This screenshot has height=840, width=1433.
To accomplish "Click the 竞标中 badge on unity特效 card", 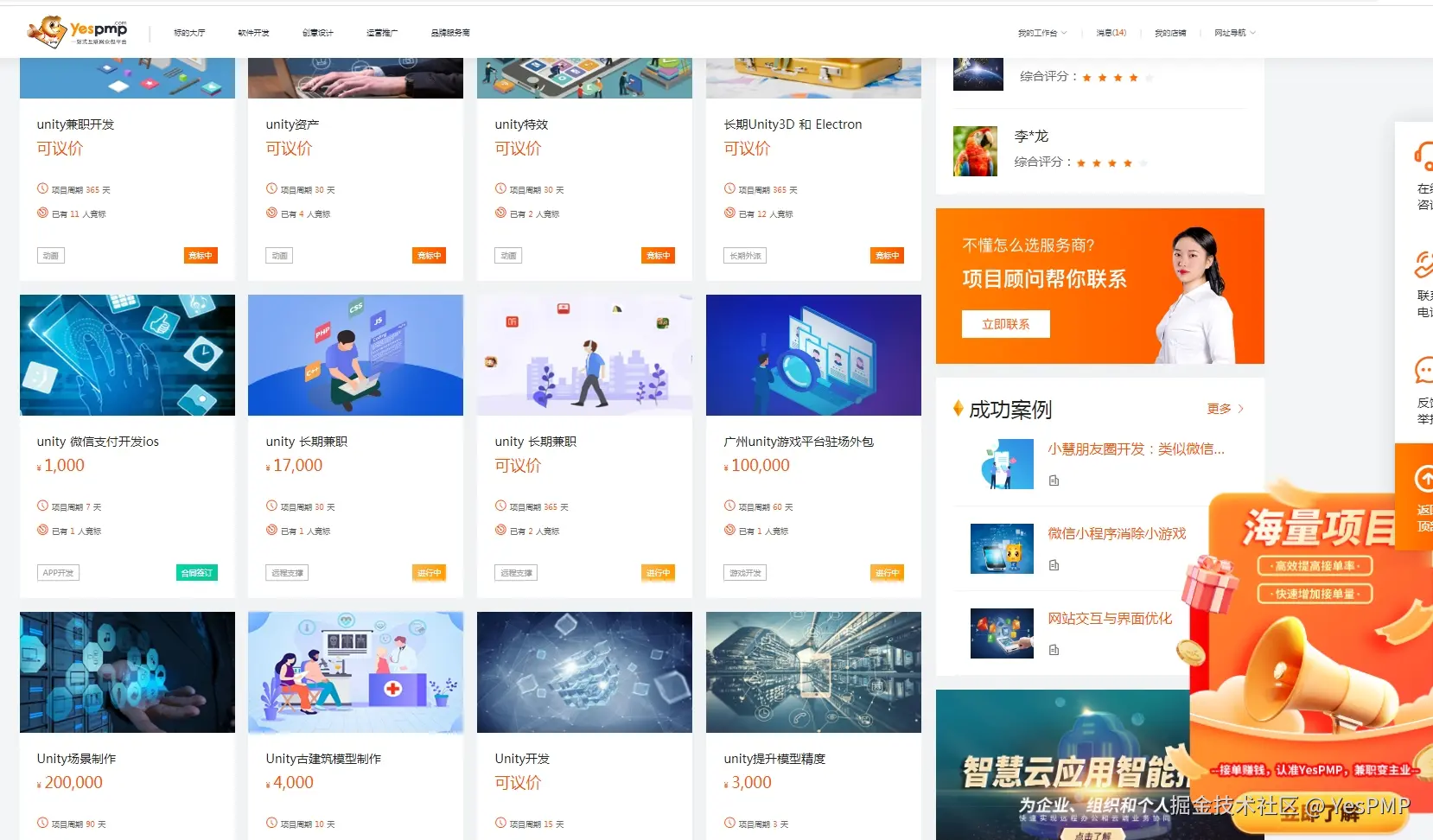I will (x=659, y=256).
